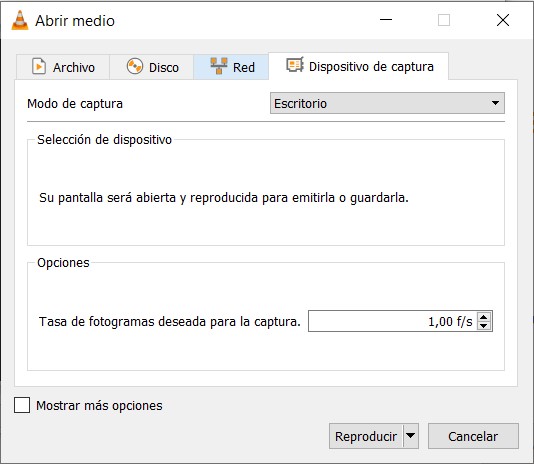Click the Red tab network icon
534x464 pixels.
point(219,66)
